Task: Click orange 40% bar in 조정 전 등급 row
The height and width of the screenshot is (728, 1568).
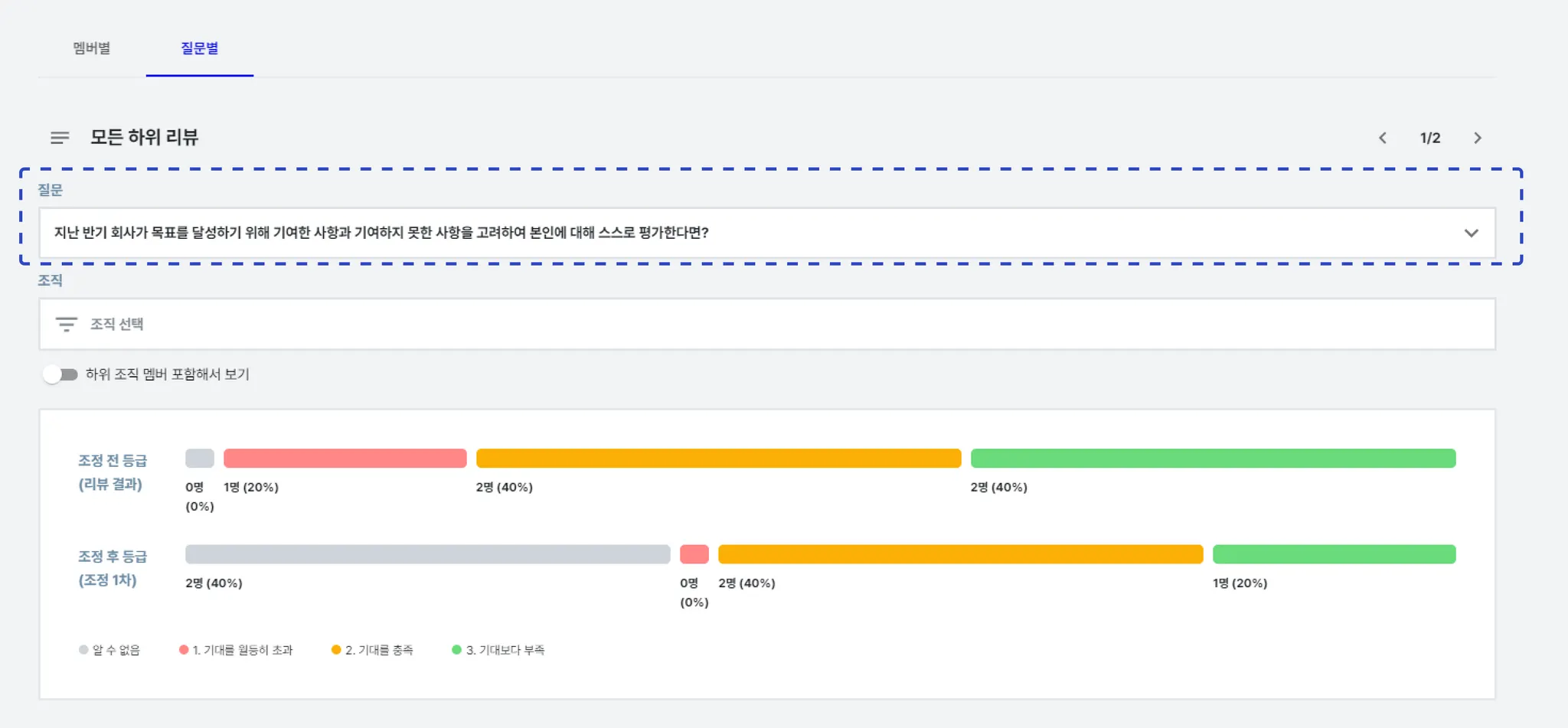Action: (718, 459)
